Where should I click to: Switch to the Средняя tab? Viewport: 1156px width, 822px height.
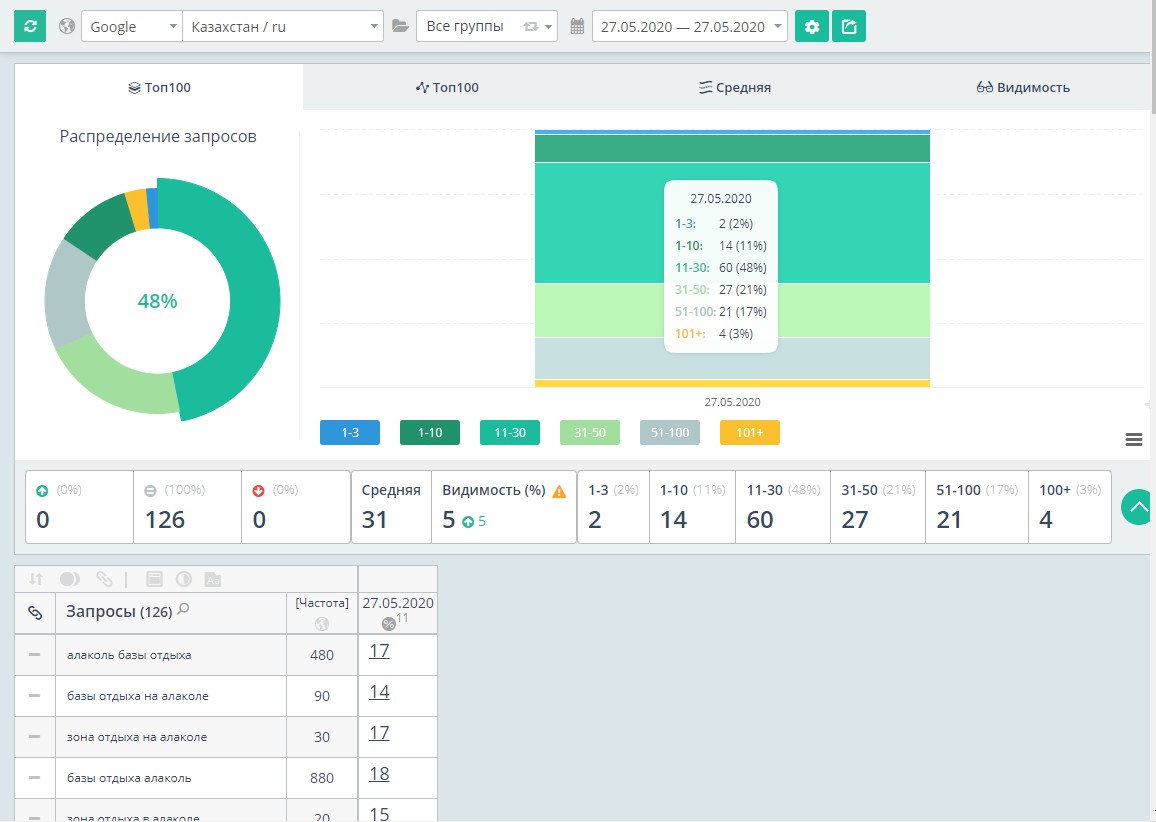(734, 87)
